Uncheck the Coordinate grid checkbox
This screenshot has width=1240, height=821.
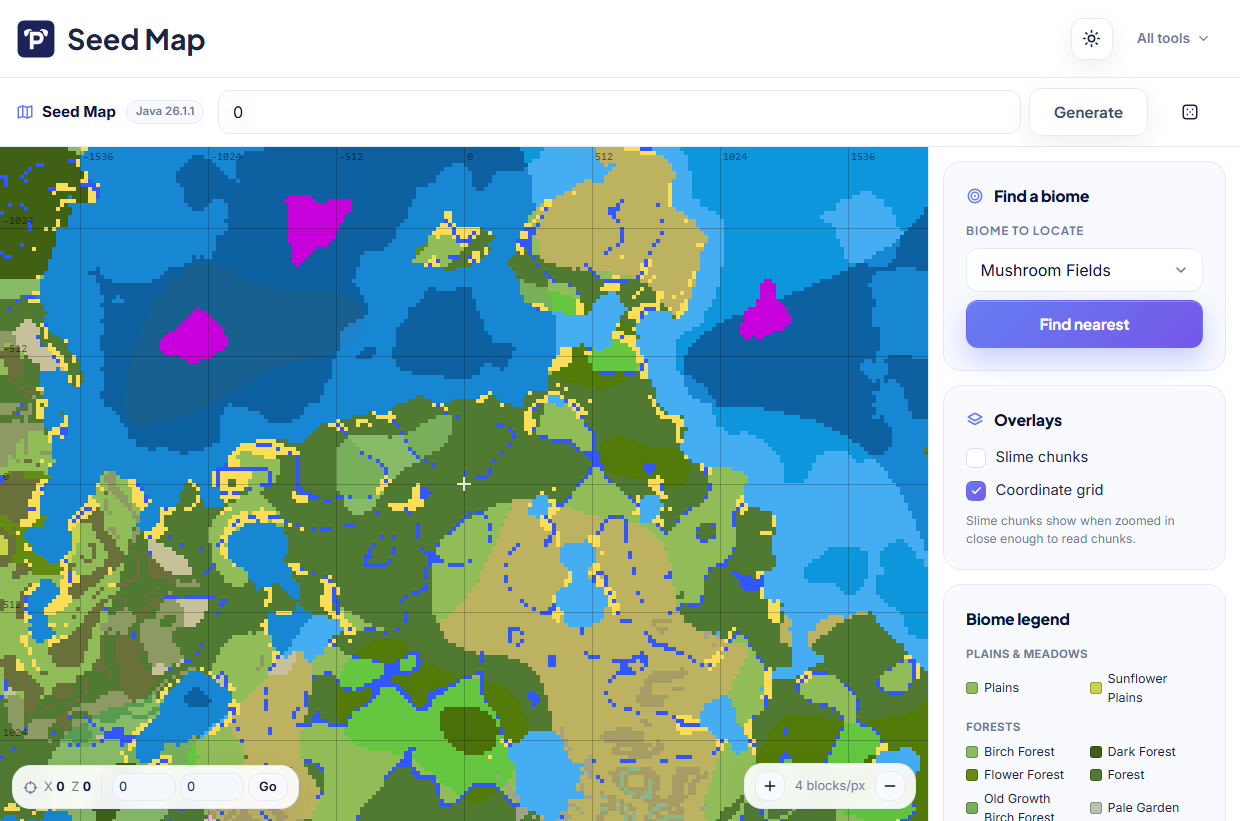click(976, 490)
